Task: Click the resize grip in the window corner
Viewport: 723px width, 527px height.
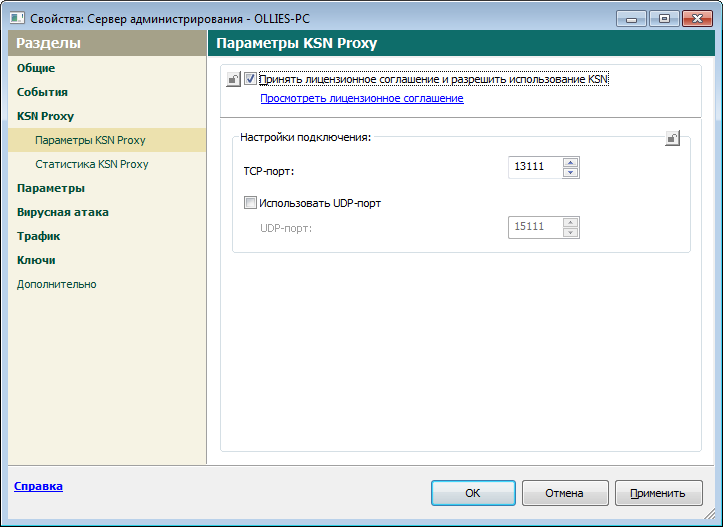Action: coord(709,513)
